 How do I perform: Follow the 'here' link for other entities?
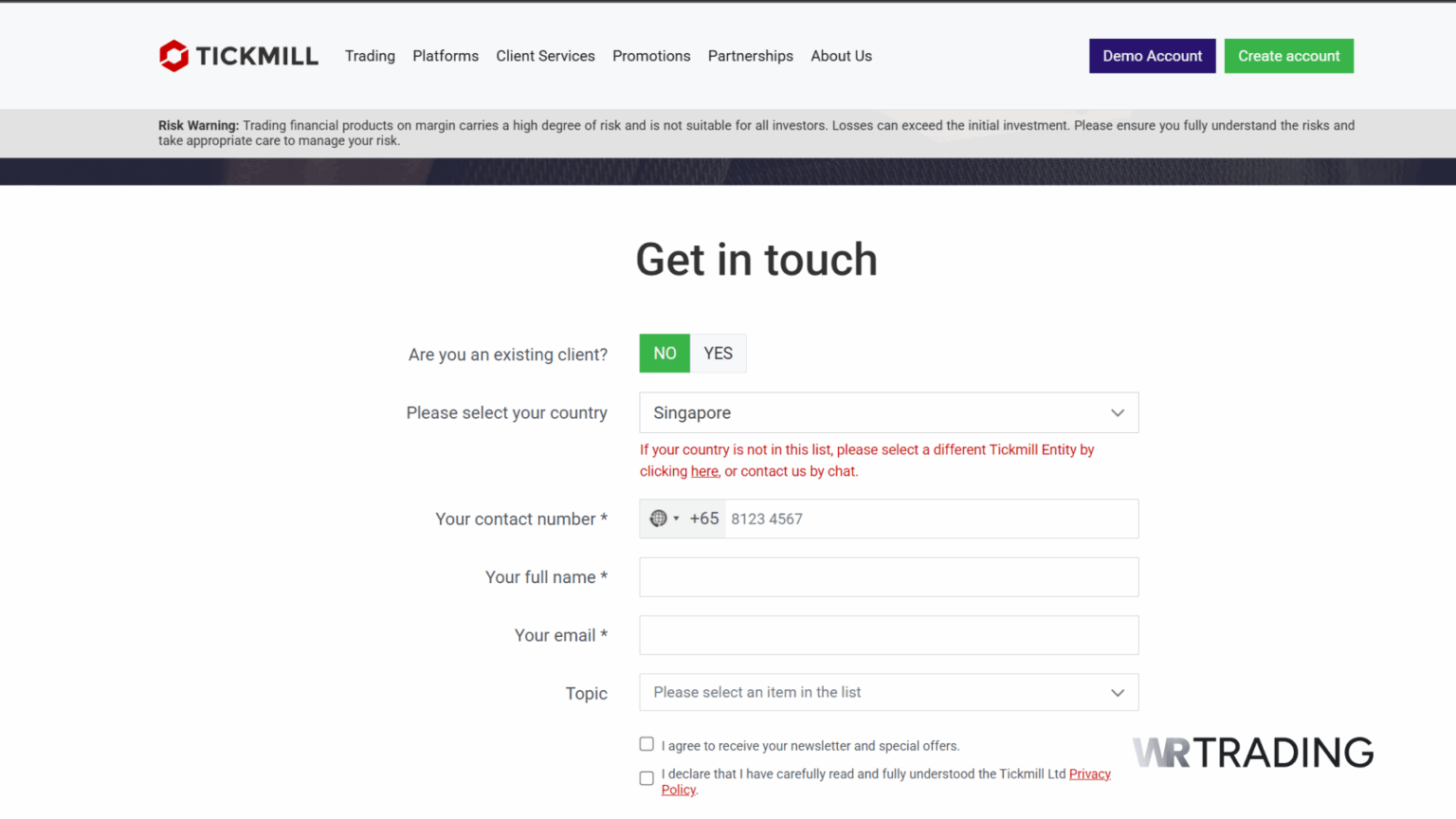(x=704, y=471)
